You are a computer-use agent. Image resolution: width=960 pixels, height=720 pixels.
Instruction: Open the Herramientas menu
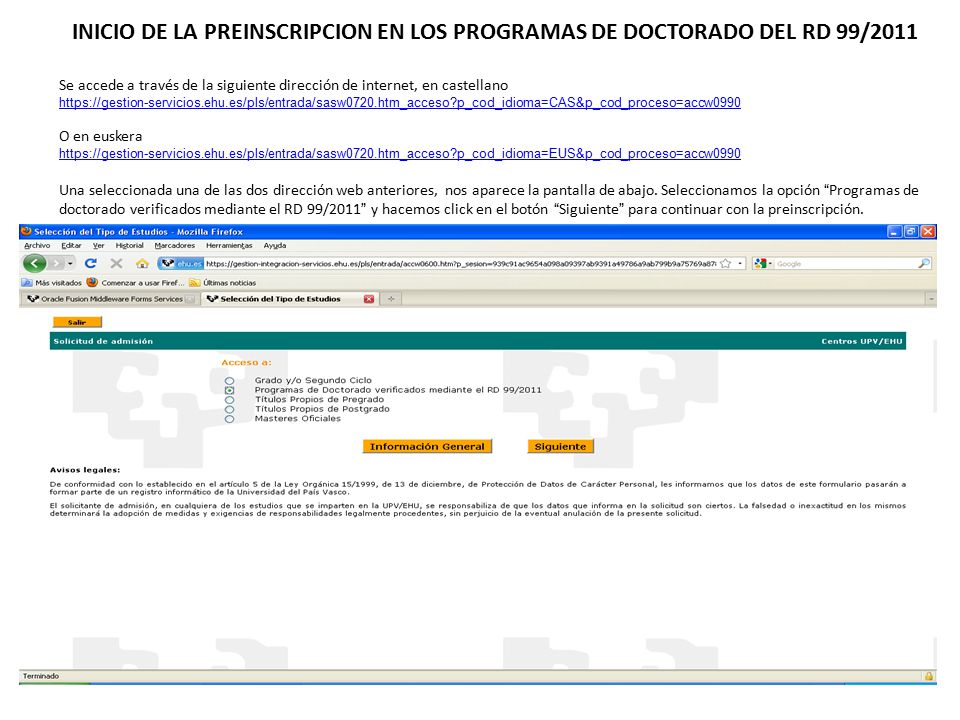pyautogui.click(x=229, y=246)
